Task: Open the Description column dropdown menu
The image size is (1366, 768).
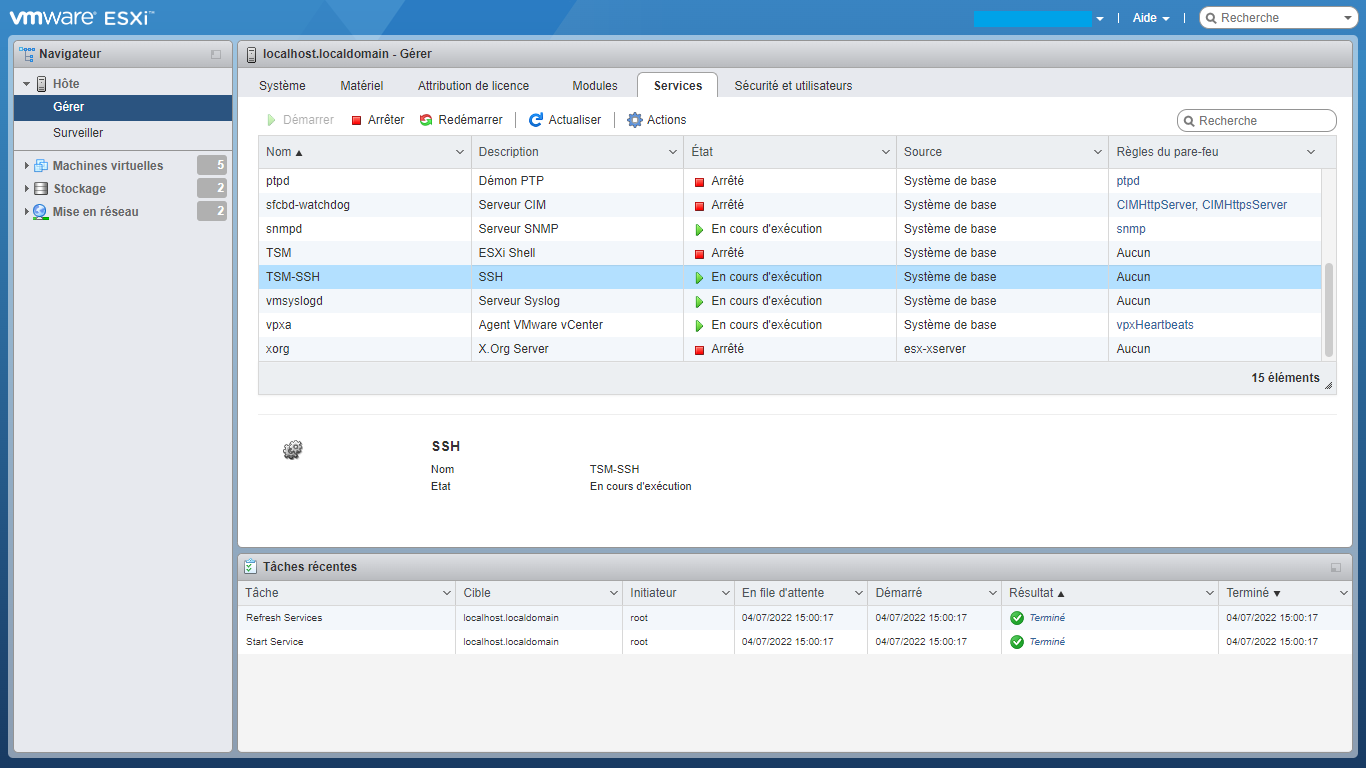Action: coord(673,152)
